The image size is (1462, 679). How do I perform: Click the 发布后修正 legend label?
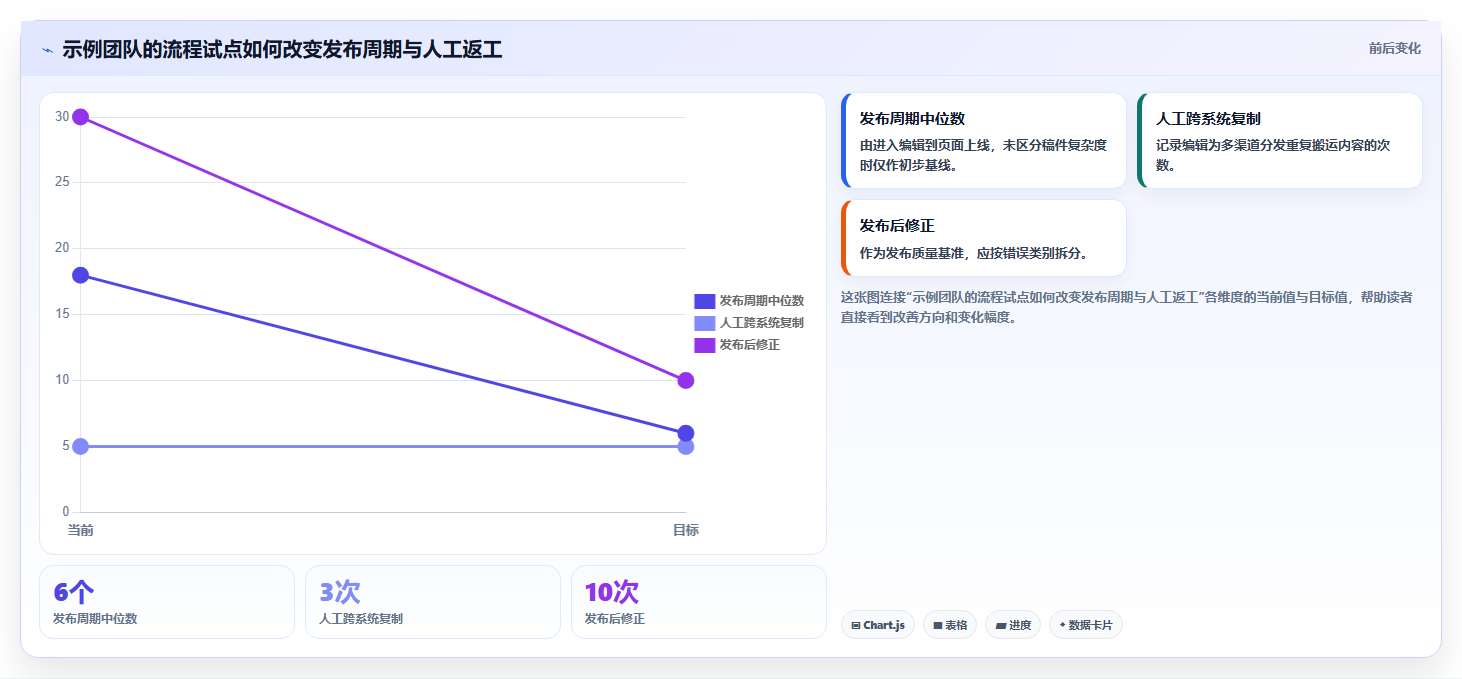point(749,345)
